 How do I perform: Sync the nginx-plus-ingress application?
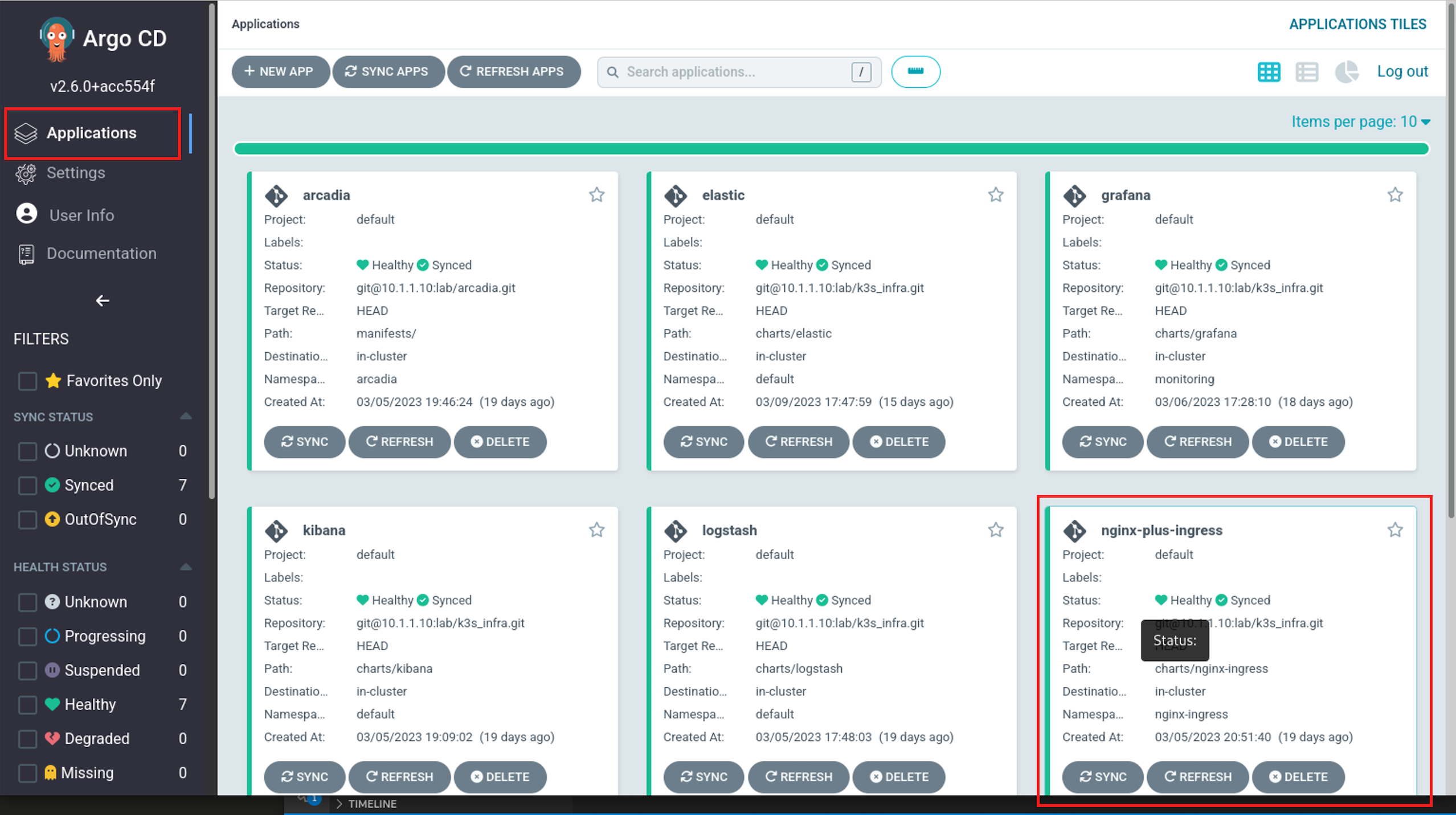pos(1102,777)
